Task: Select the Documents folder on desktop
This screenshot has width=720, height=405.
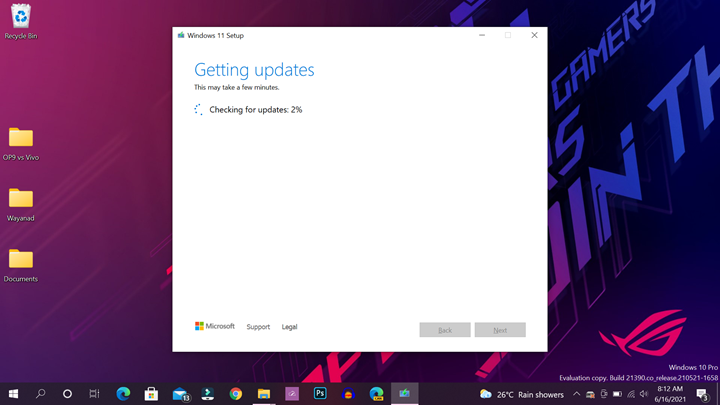Action: [x=21, y=265]
